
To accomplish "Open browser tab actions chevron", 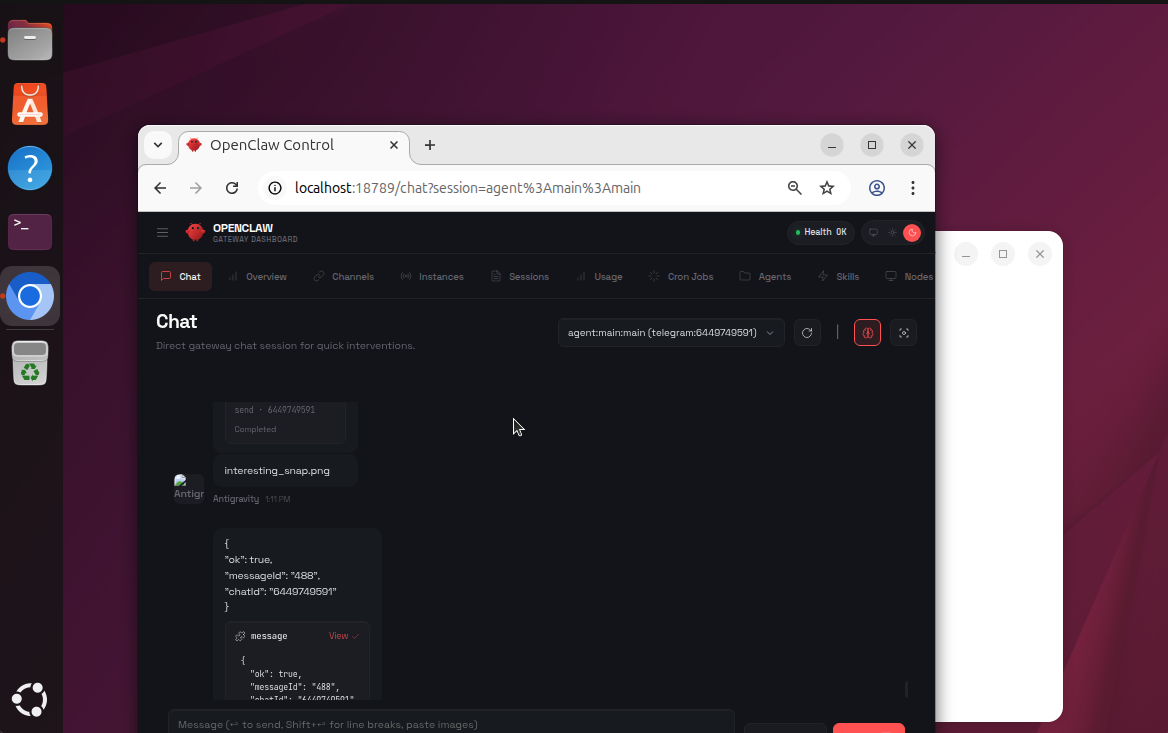I will pyautogui.click(x=158, y=145).
